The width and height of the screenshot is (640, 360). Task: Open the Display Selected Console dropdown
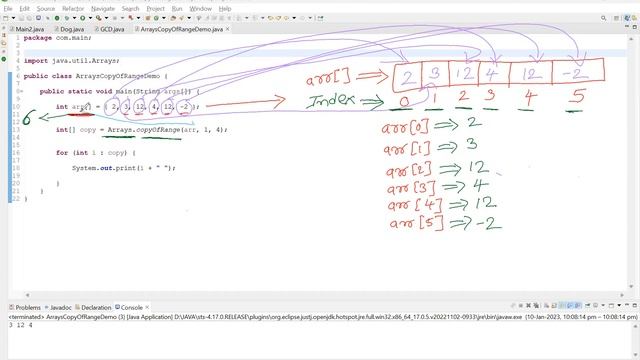[603, 305]
